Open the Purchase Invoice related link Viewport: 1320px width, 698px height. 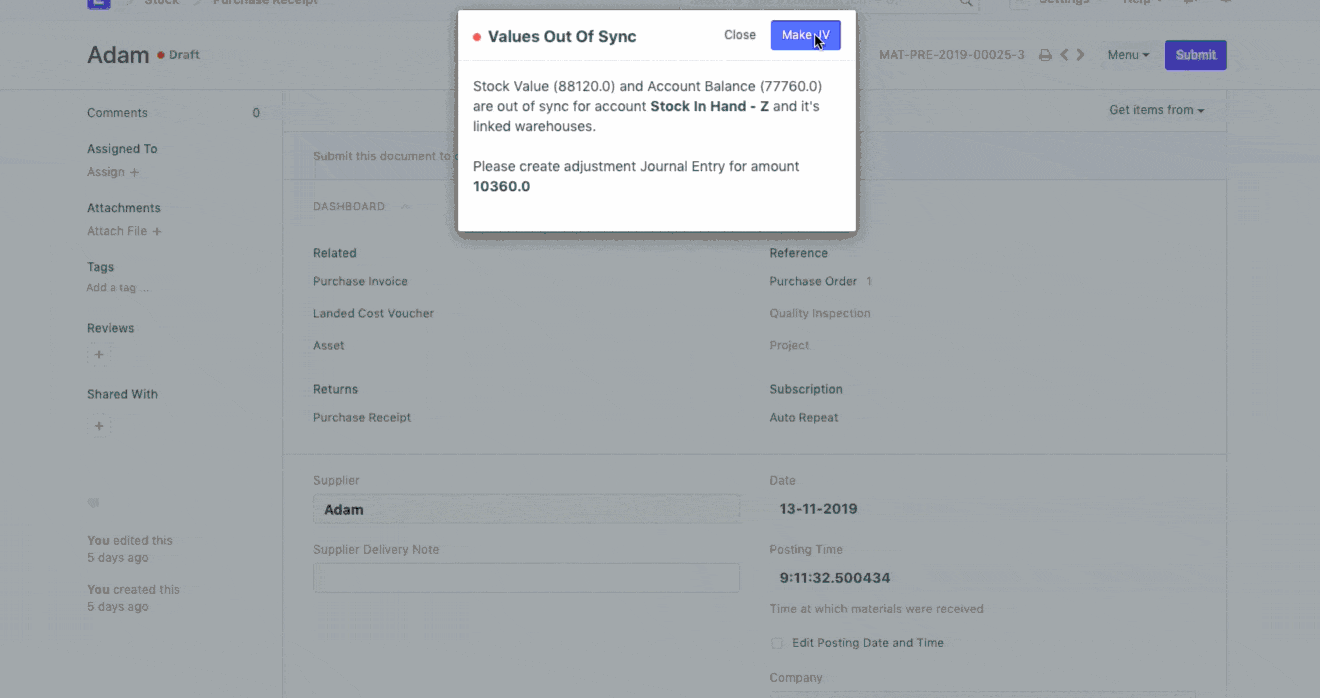point(360,282)
